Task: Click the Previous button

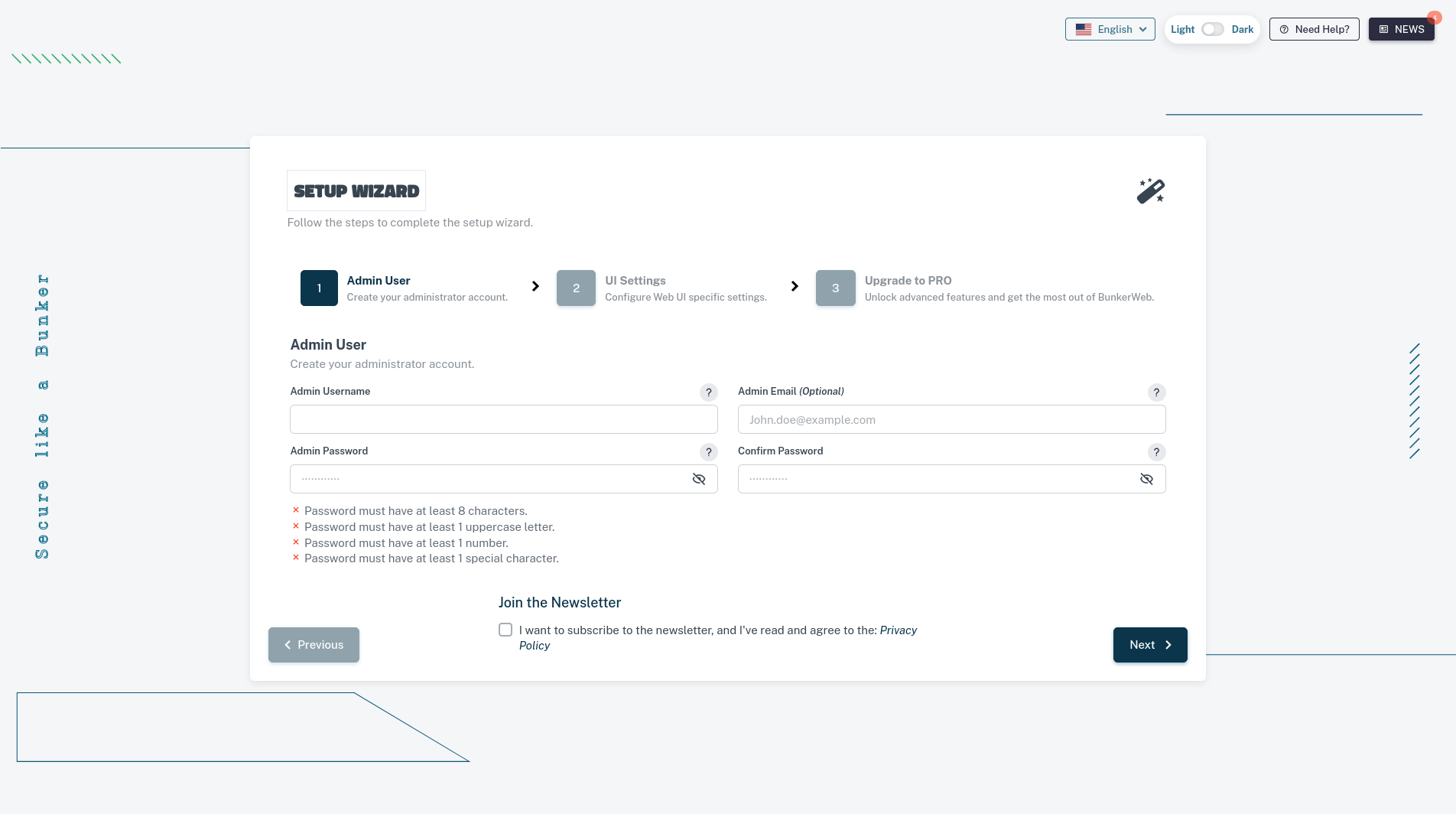Action: [x=314, y=645]
